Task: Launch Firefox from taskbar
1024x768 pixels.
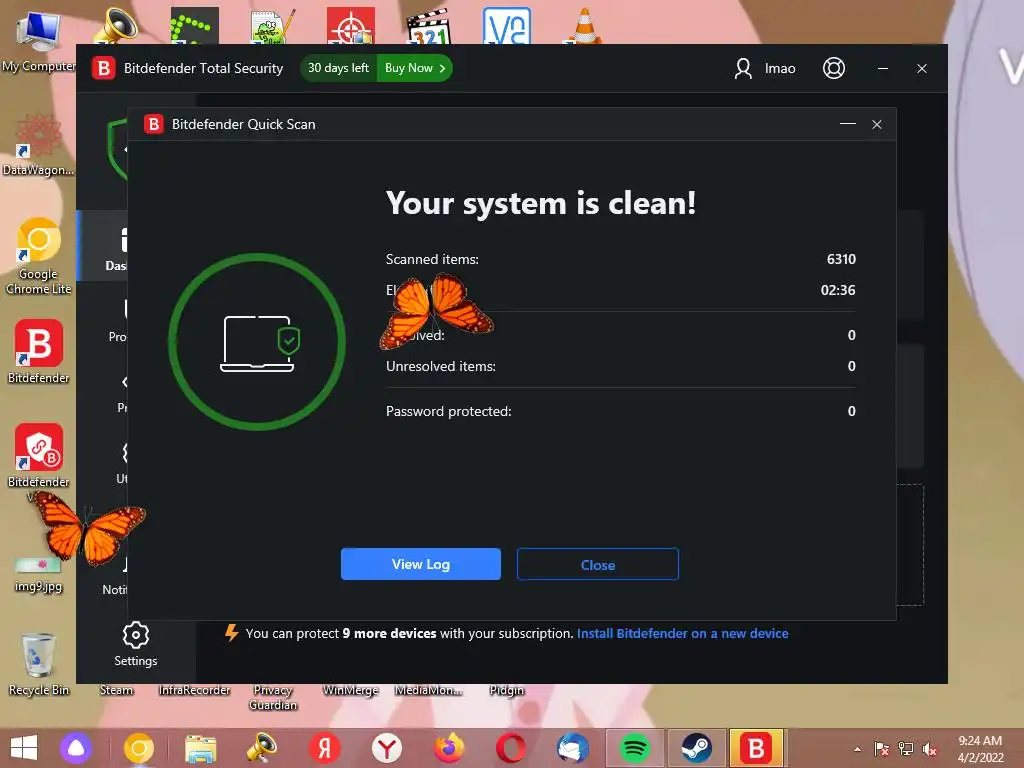Action: tap(449, 748)
